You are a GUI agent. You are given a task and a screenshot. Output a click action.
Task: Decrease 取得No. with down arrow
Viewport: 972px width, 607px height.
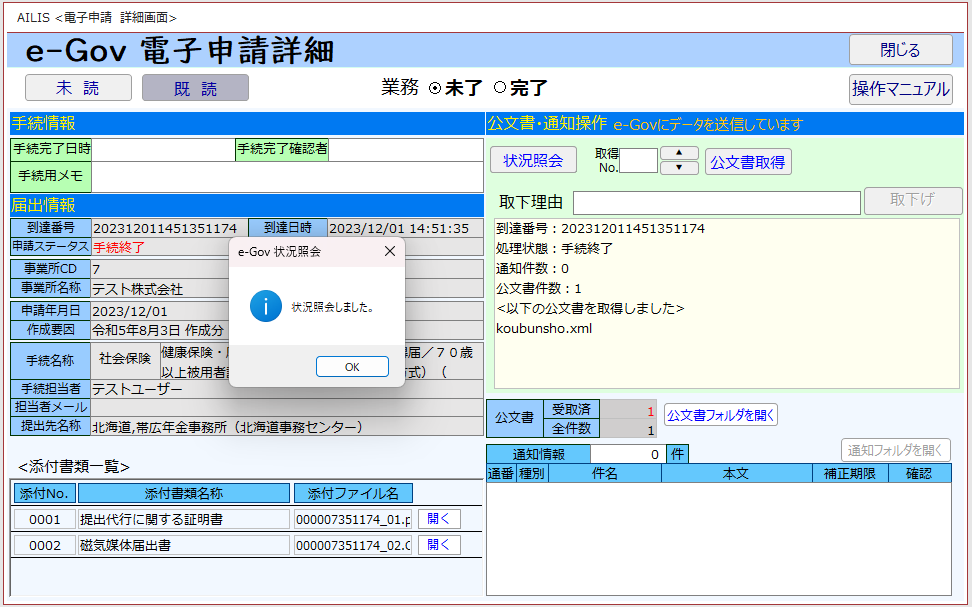pos(680,168)
